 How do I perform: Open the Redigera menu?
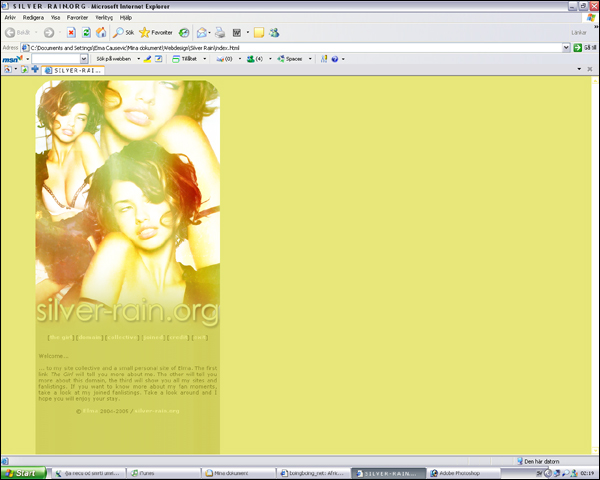pos(33,18)
